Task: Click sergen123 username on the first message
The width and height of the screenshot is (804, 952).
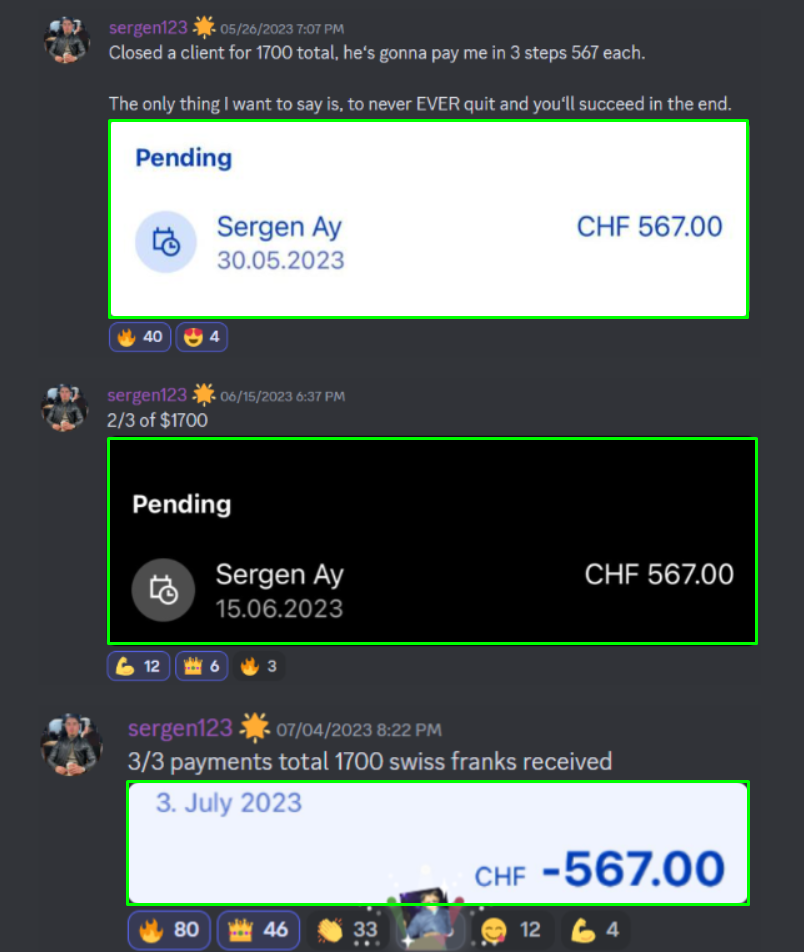Action: pyautogui.click(x=148, y=28)
